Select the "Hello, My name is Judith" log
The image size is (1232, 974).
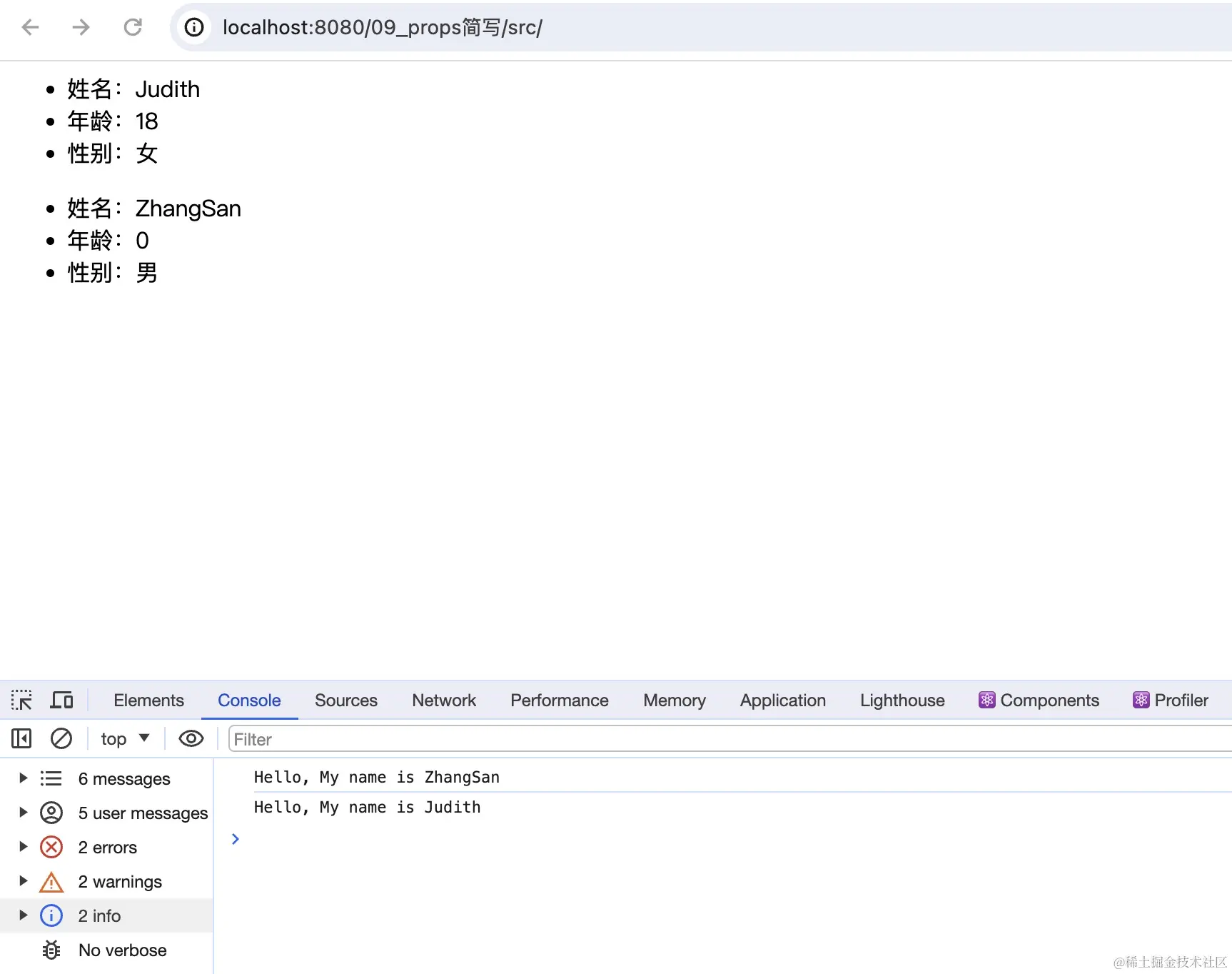pos(367,807)
